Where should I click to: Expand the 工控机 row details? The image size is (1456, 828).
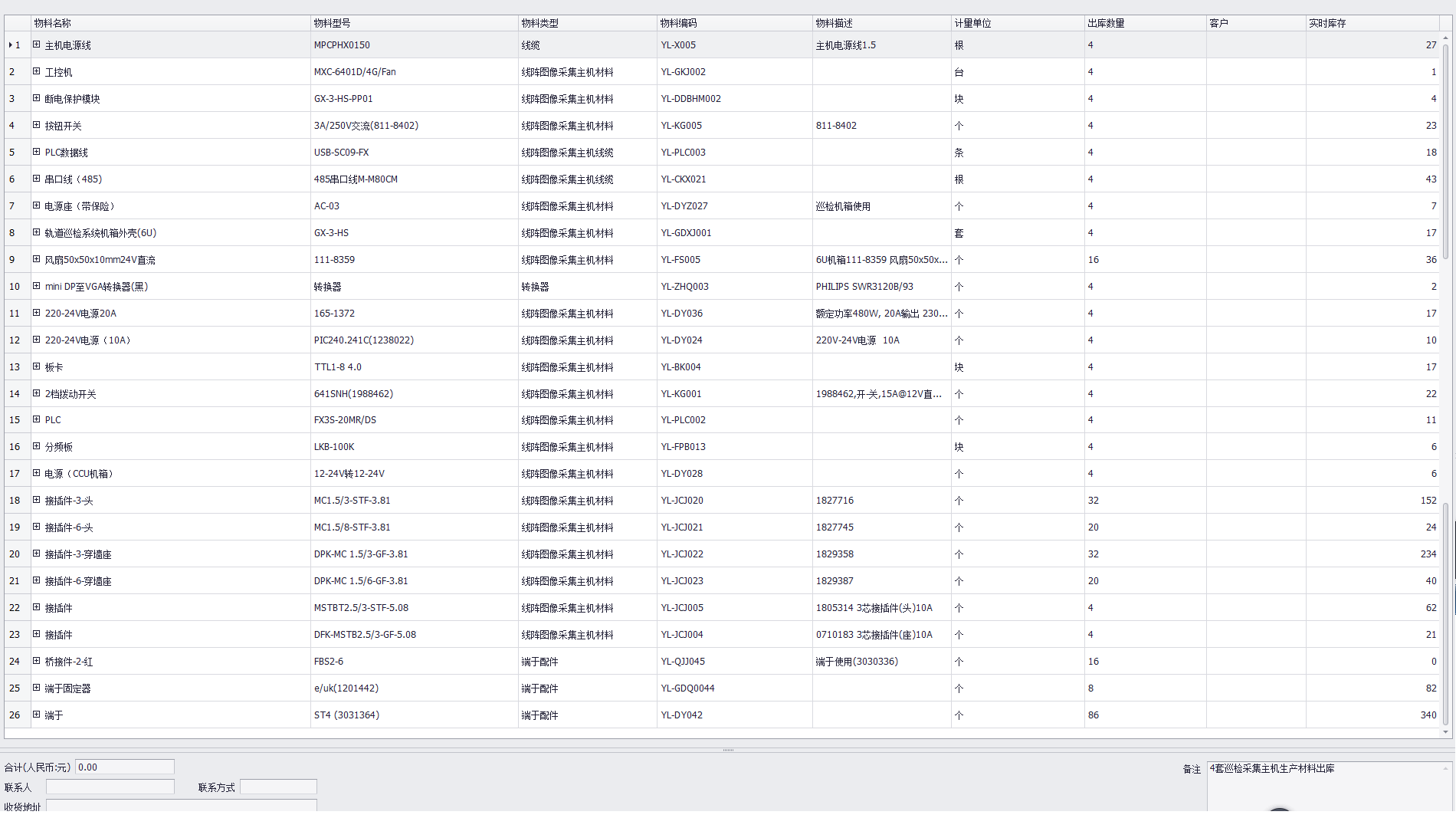(x=36, y=72)
